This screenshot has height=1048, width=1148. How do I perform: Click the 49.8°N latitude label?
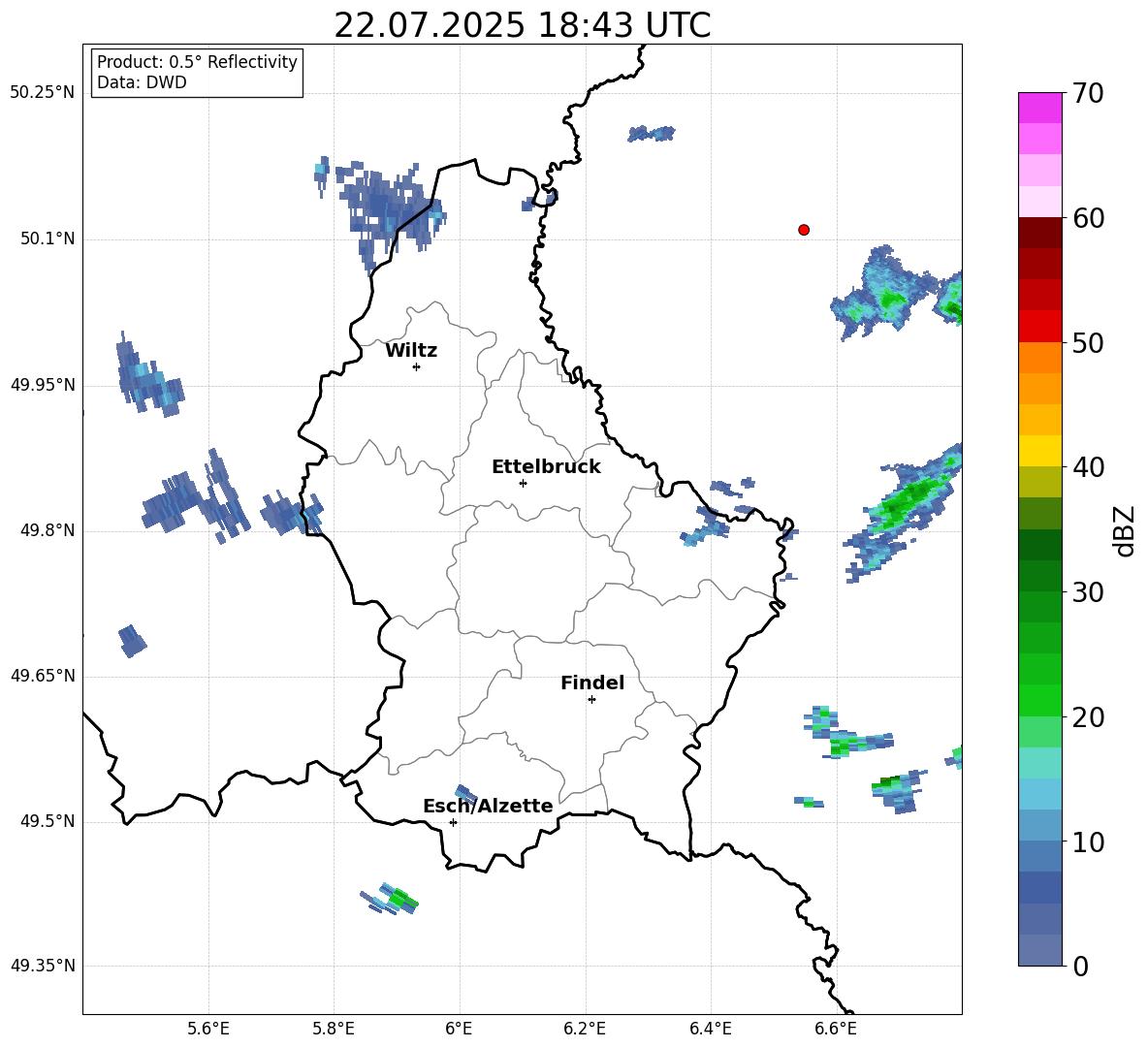[48, 530]
